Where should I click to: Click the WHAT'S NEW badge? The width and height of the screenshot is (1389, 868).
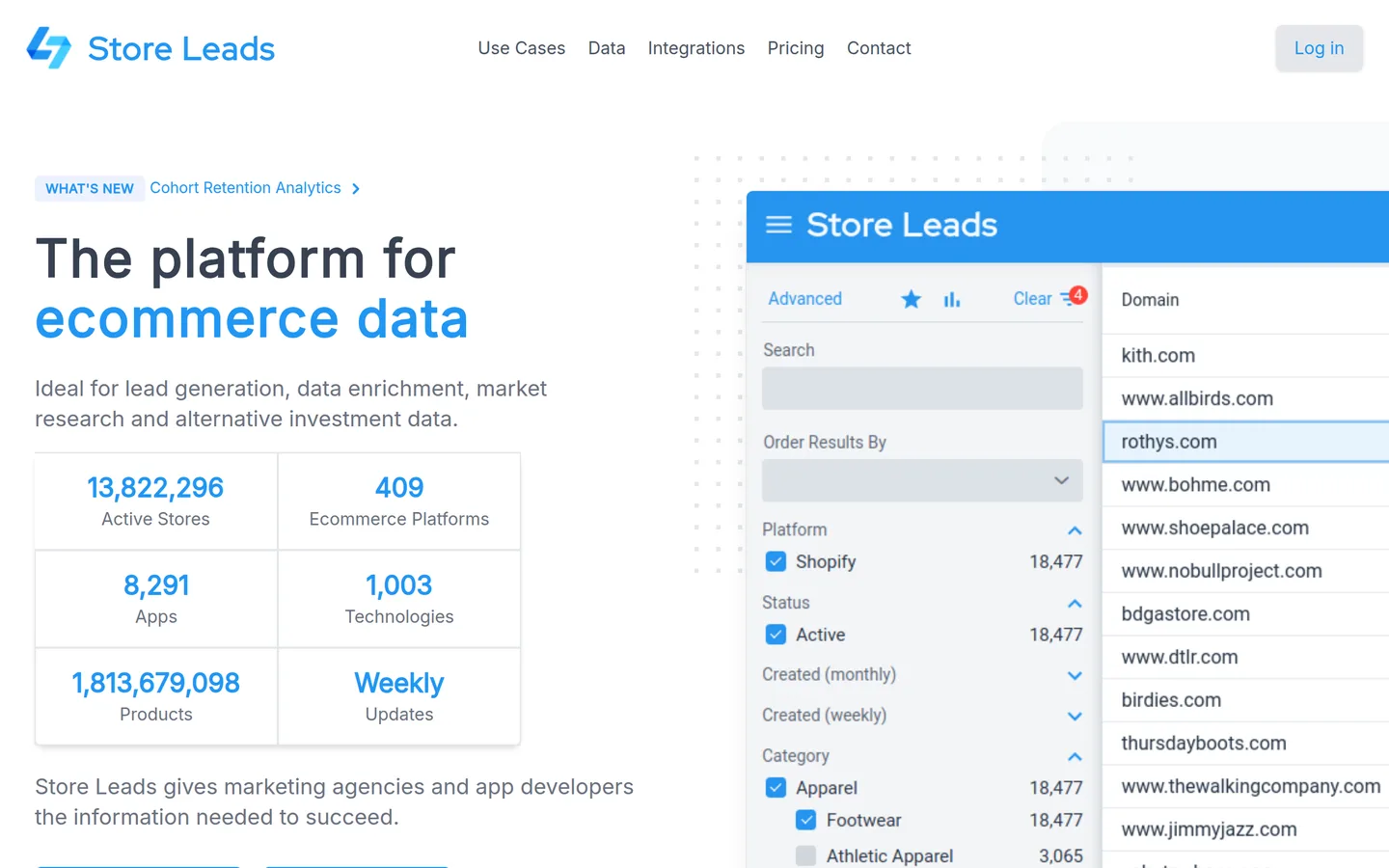[x=90, y=188]
